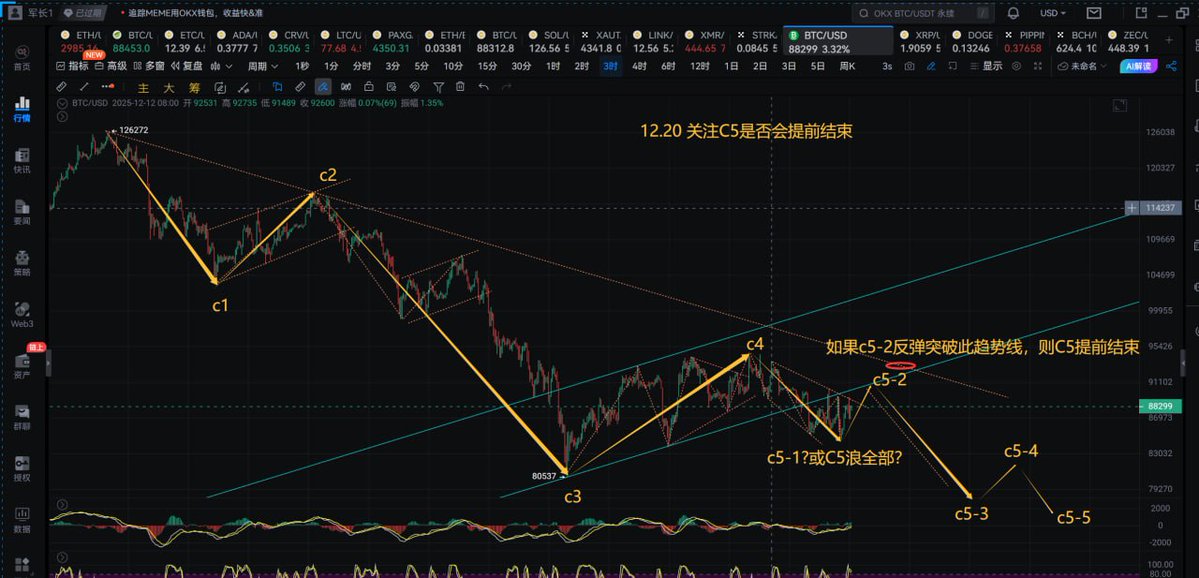The image size is (1199, 578).
Task: Click the undo arrow icon
Action: tap(484, 87)
